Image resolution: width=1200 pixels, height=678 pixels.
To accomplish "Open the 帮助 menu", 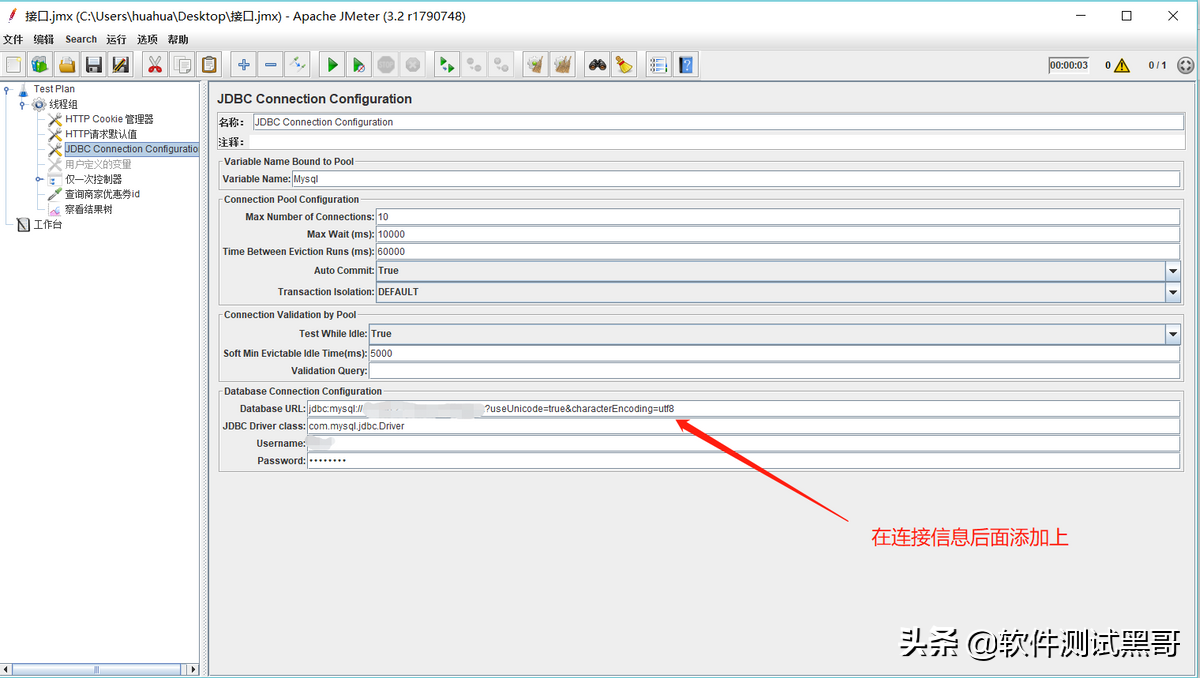I will click(178, 40).
